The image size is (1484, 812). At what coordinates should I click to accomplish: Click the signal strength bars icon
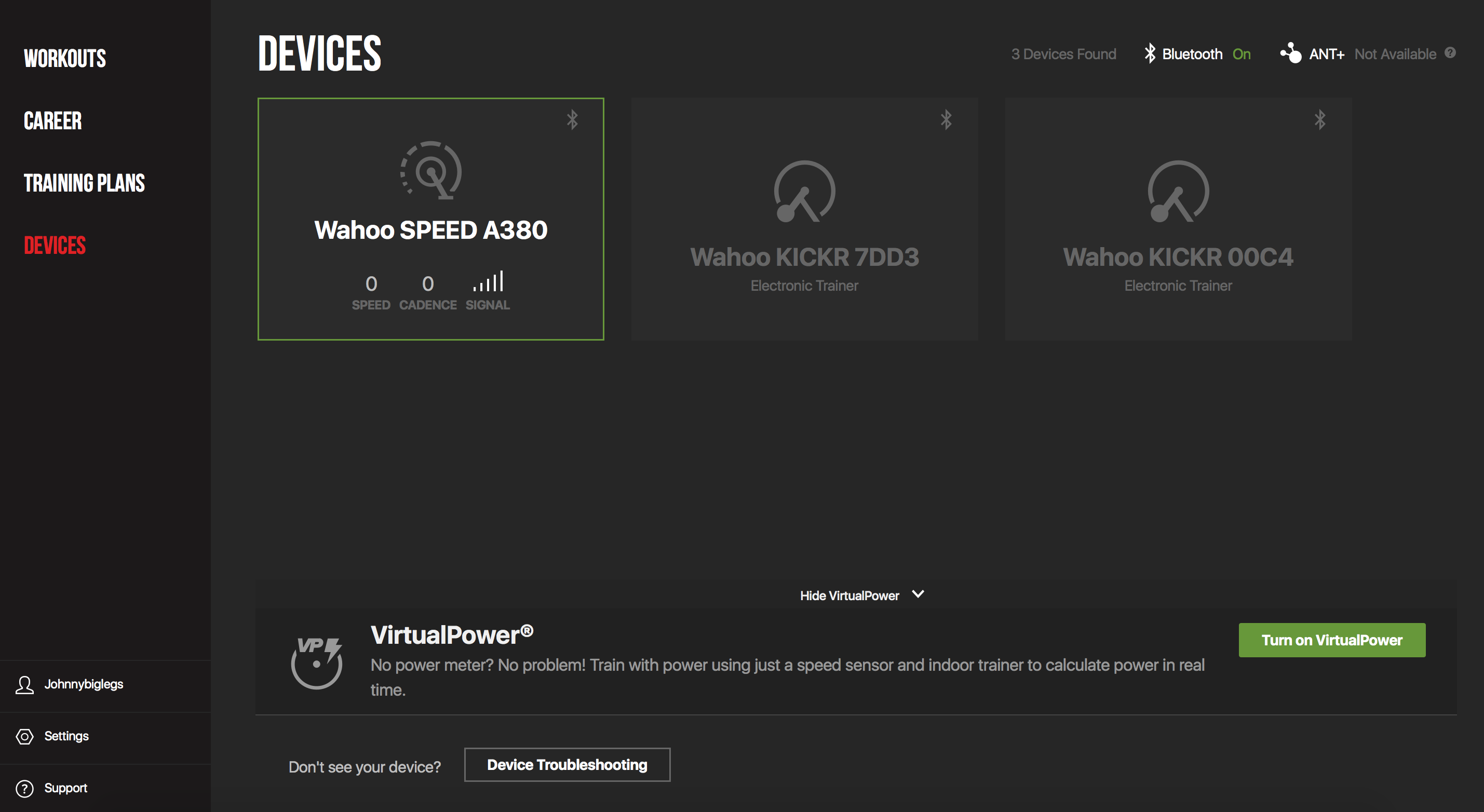[x=488, y=281]
